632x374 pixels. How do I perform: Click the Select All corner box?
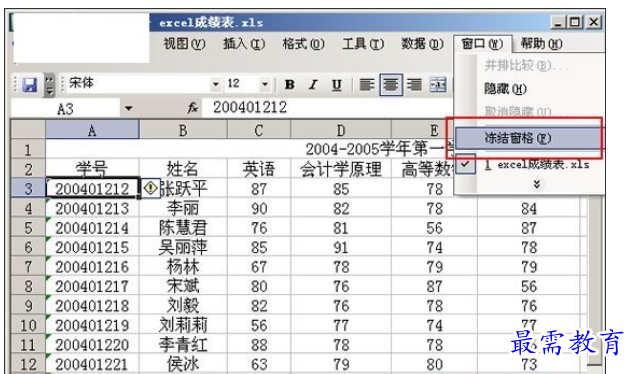(x=28, y=130)
